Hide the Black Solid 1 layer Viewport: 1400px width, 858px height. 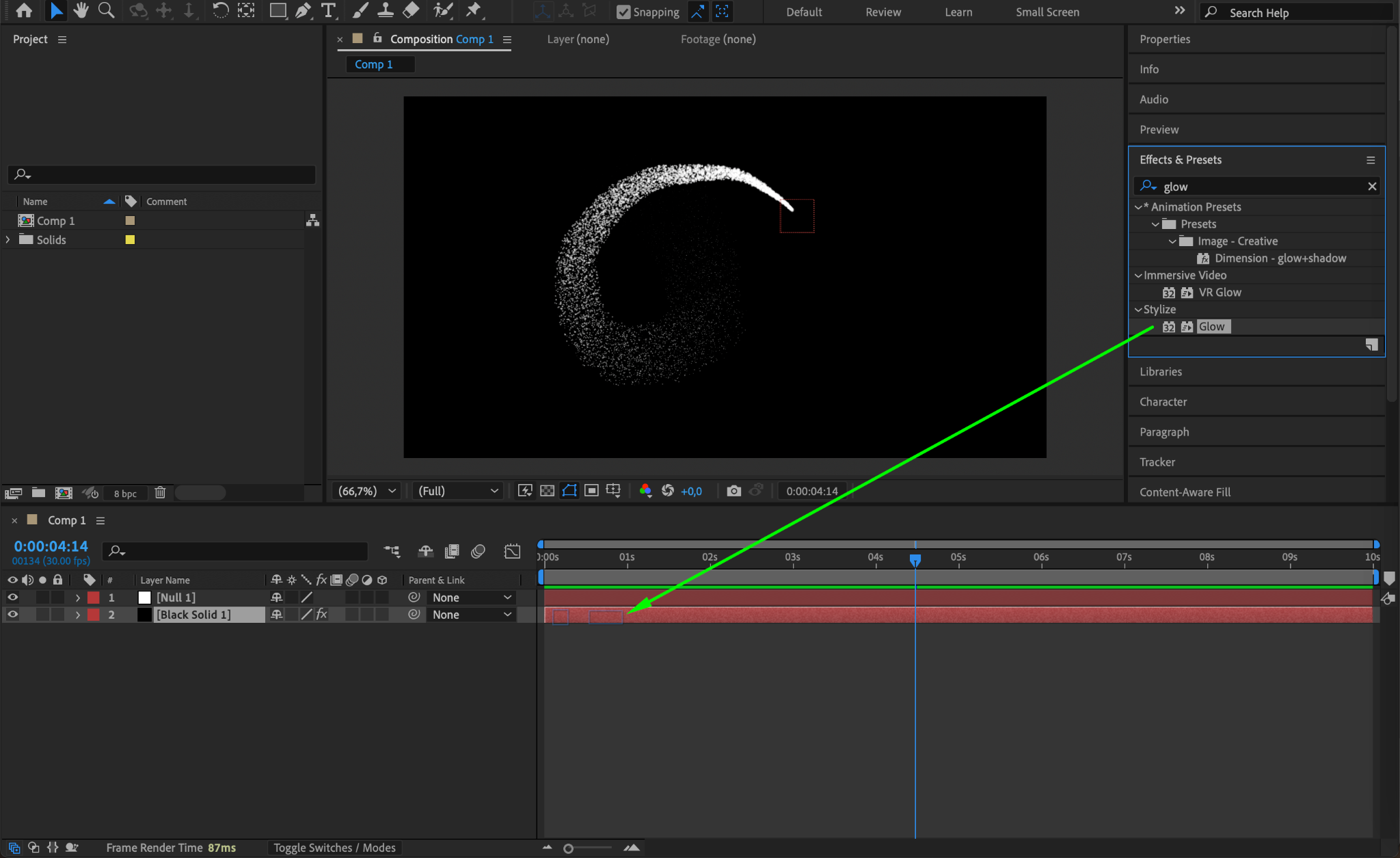point(12,615)
